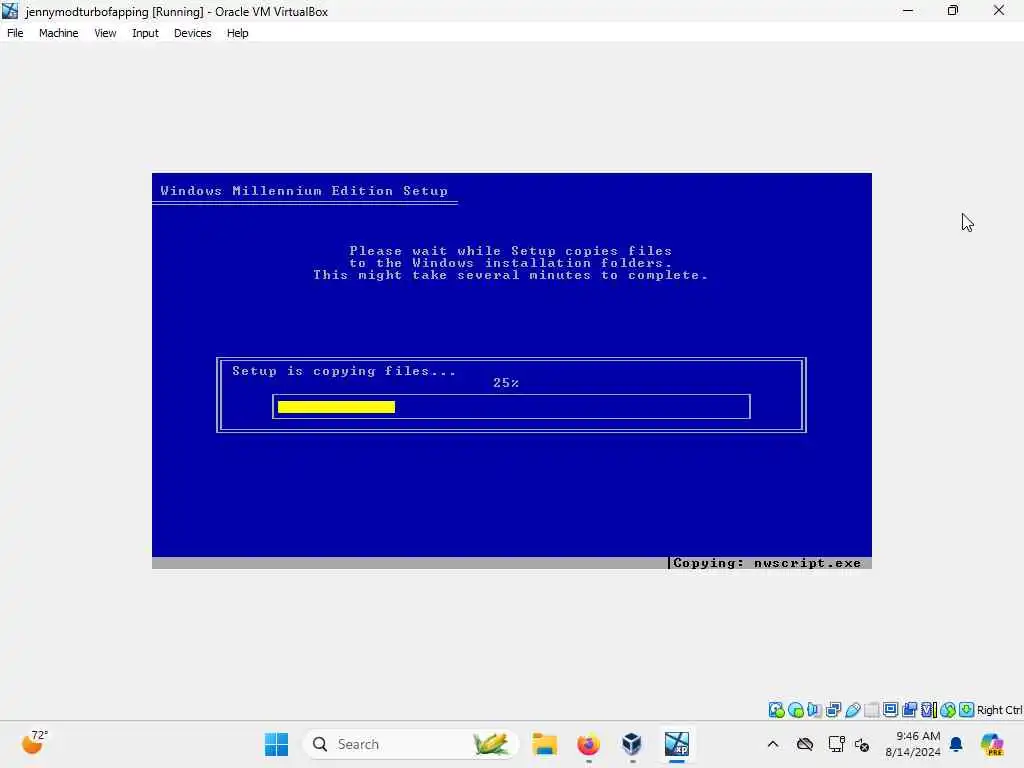Click 'Please wait while Setup copies files' message
The width and height of the screenshot is (1024, 768).
(511, 251)
